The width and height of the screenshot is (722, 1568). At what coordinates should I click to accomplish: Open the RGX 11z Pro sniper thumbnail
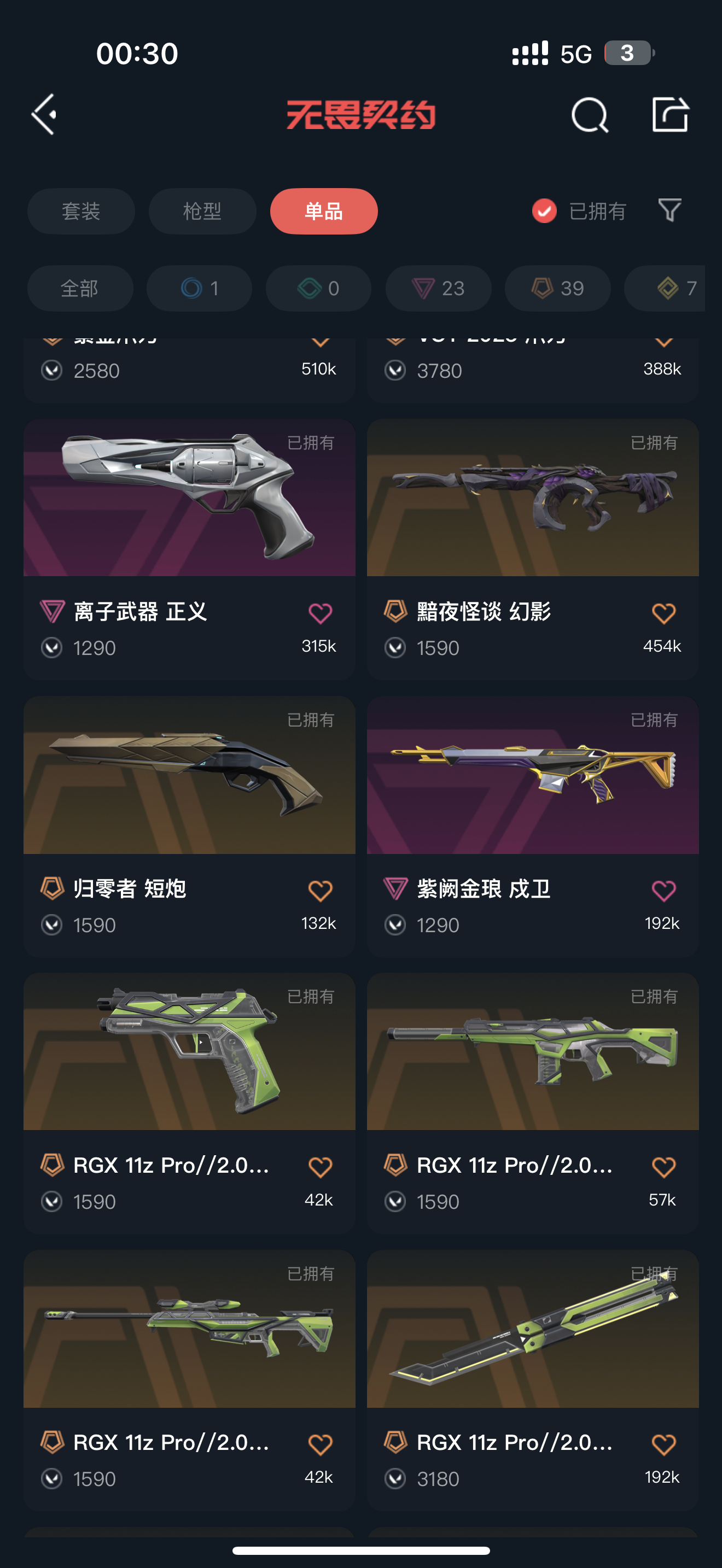coord(189,1329)
